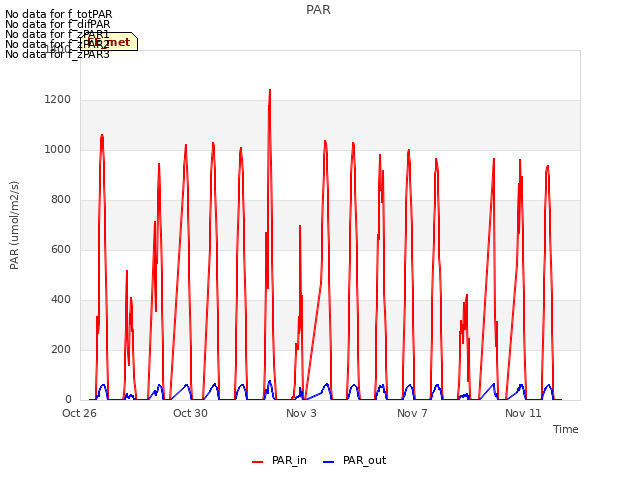Click the yellow EE_met annotation box

click(109, 42)
